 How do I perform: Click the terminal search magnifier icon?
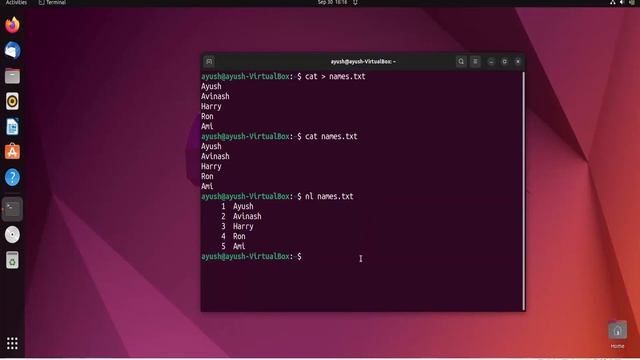click(461, 62)
